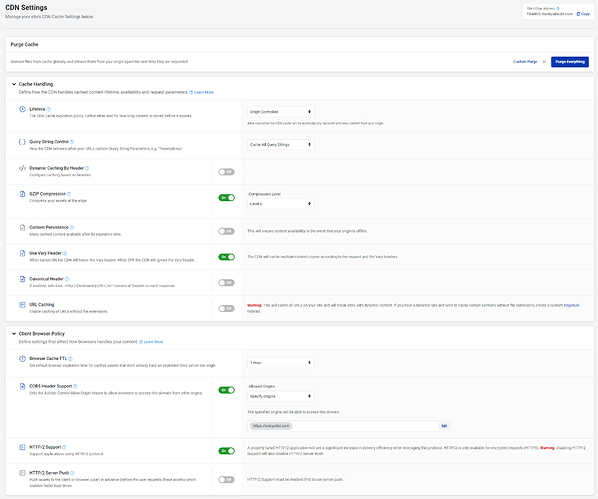This screenshot has width=598, height=499.
Task: Open help icon beside Use Vary Header
Action: click(65, 253)
